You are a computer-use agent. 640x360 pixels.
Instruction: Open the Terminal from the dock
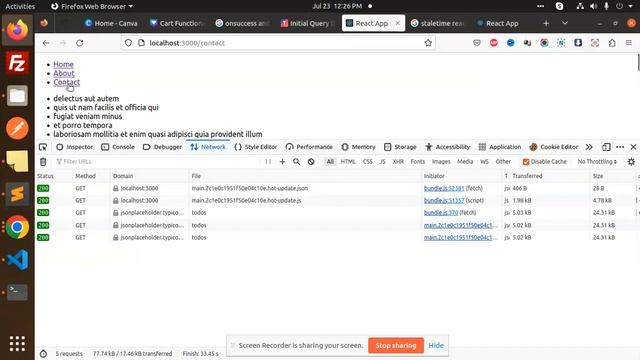tap(17, 292)
